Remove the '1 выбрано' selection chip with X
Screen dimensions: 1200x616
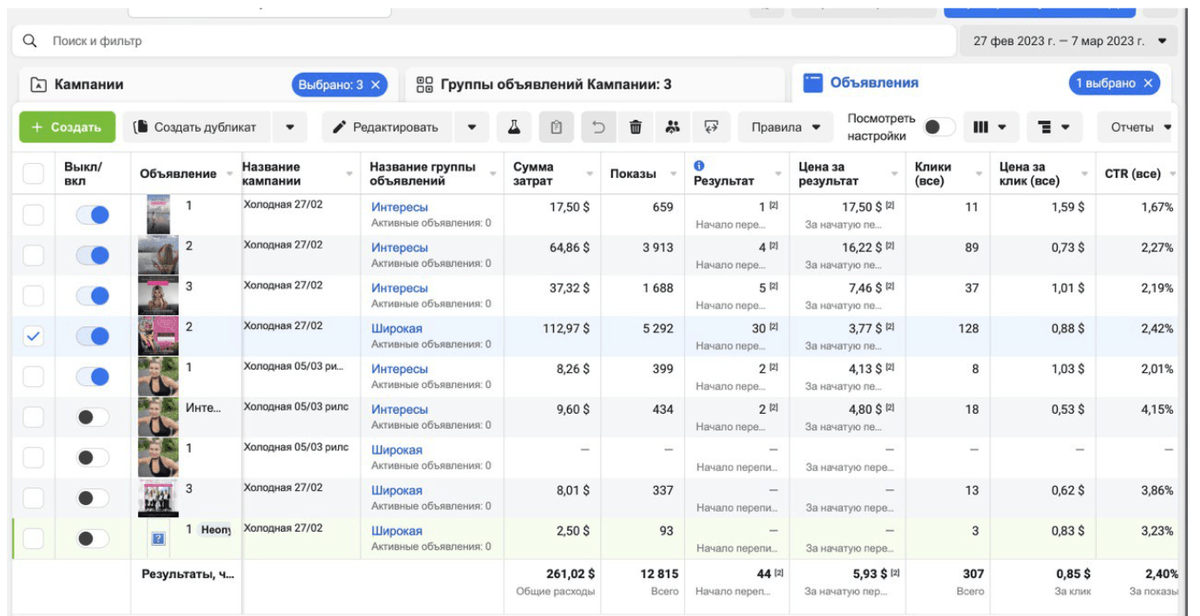pos(1148,84)
